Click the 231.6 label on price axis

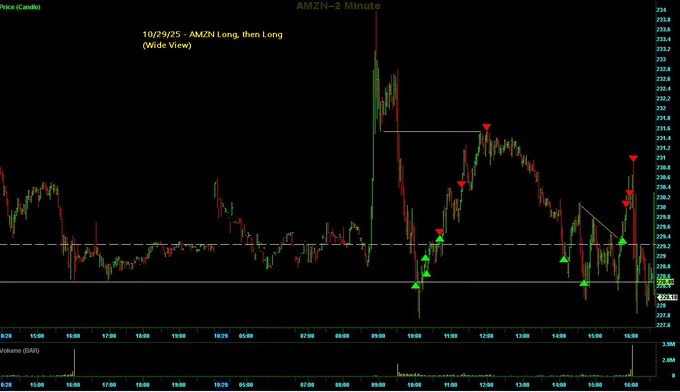[x=663, y=128]
